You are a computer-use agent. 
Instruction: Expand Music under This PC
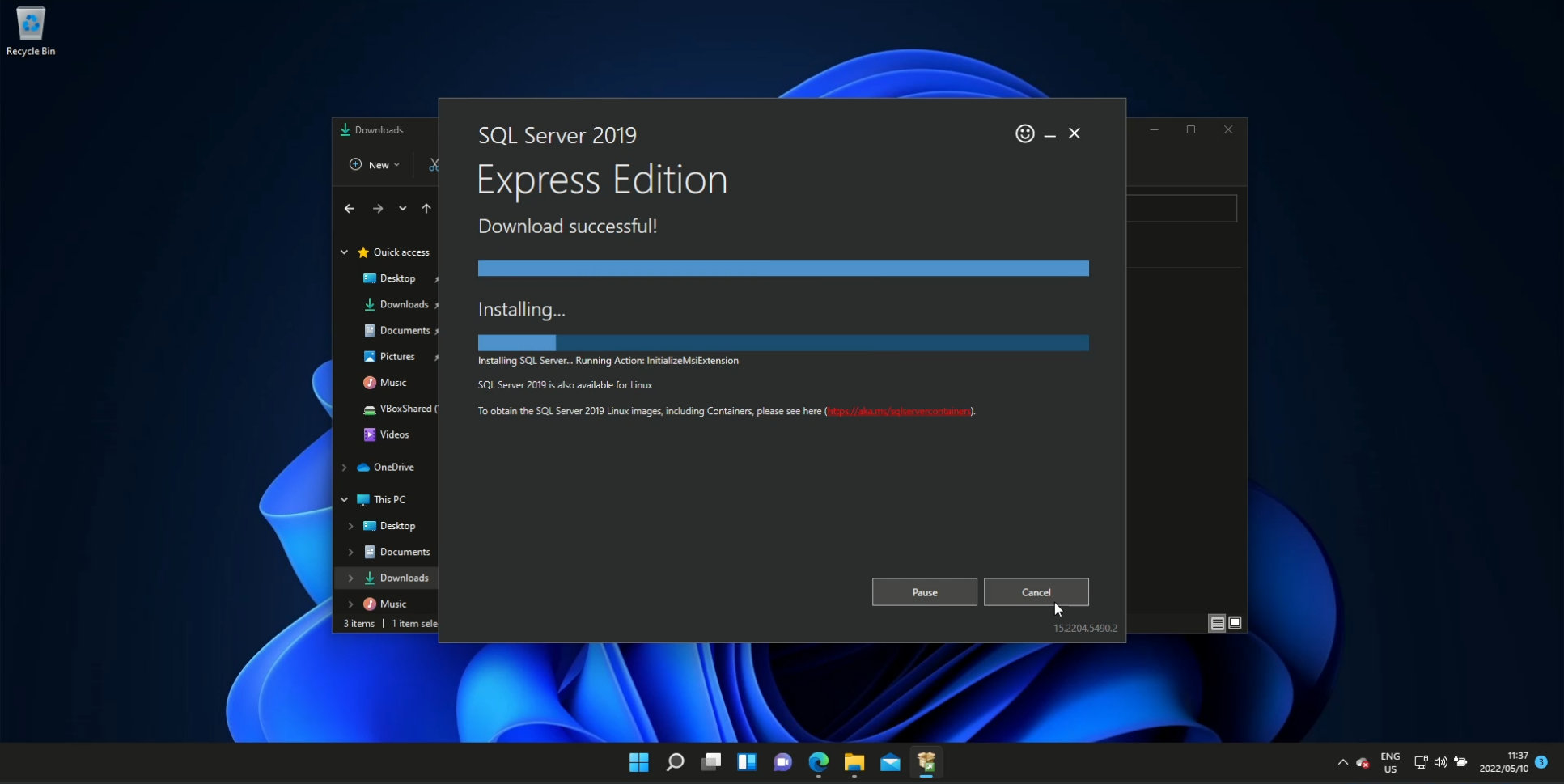(x=350, y=604)
